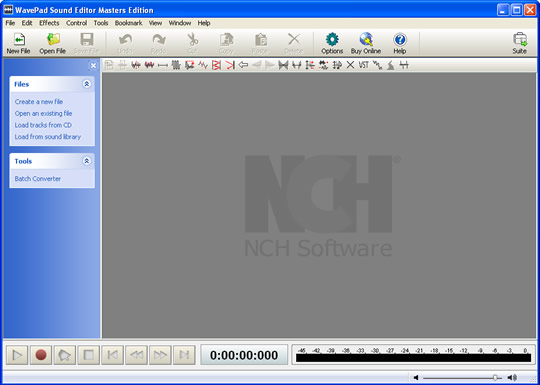Click the Copy icon in main toolbar
540x385 pixels.
pos(226,39)
